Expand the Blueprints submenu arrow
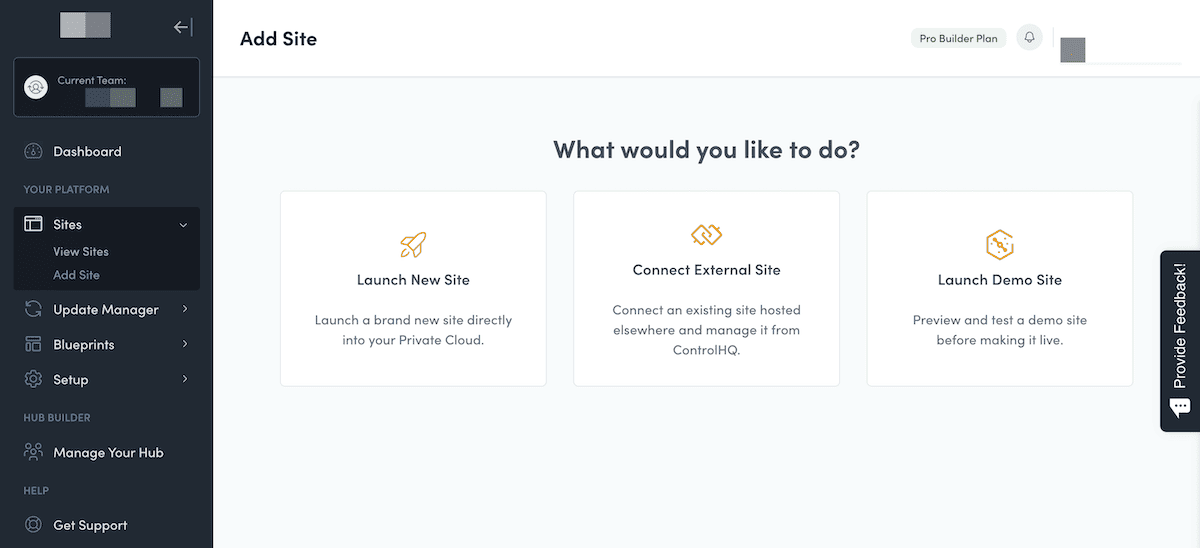The height and width of the screenshot is (548, 1200). (185, 345)
